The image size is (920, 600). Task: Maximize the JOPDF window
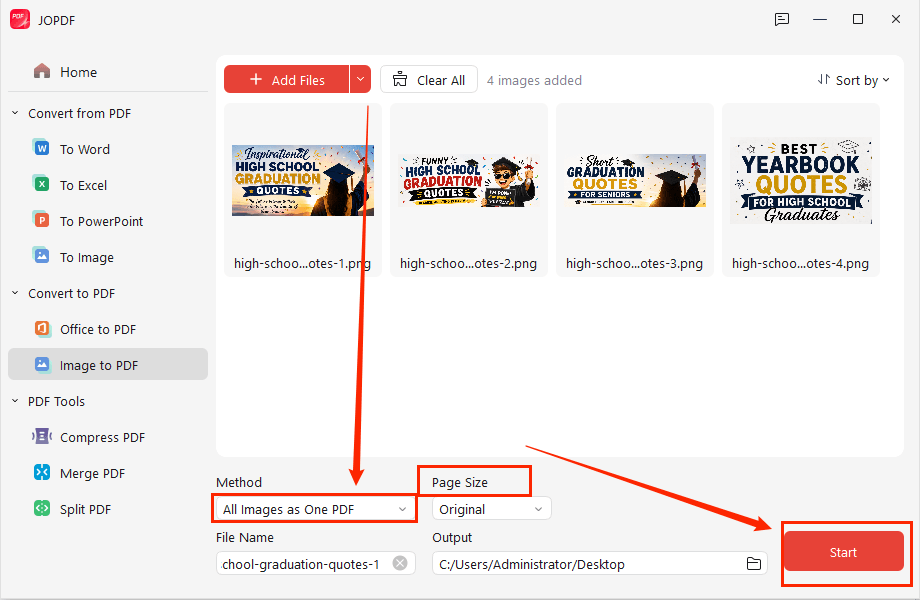[858, 19]
